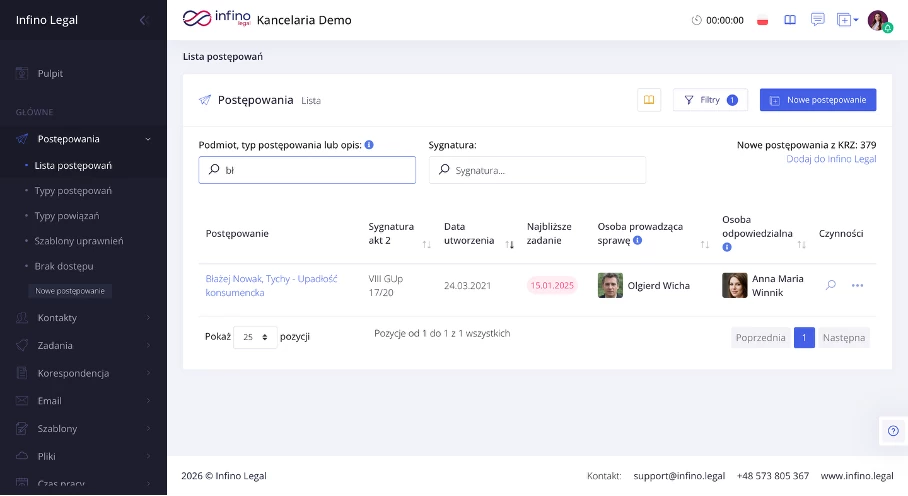Click the VIII GUp 17/20 signature cell
Image resolution: width=908 pixels, height=496 pixels.
386,286
